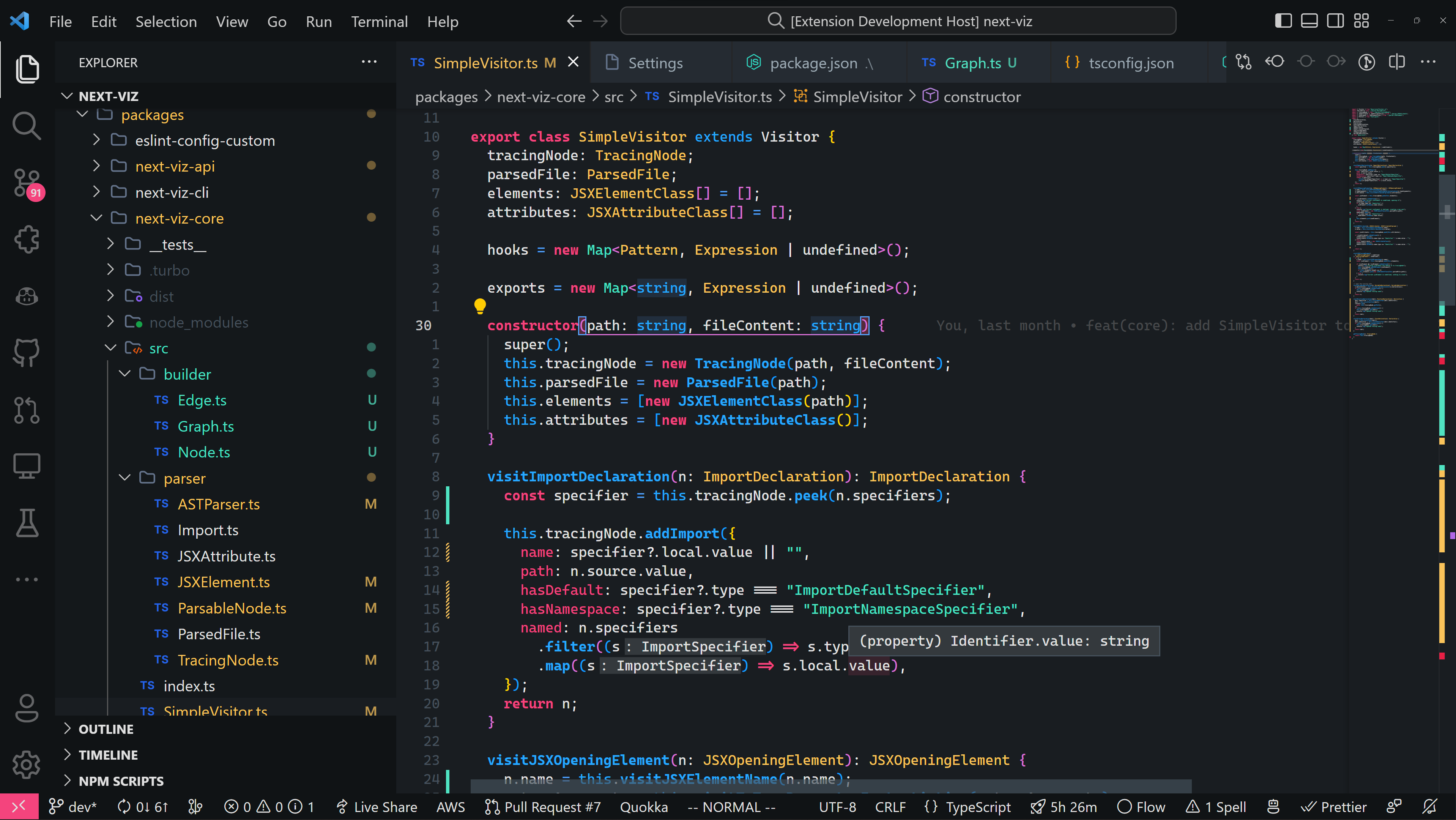Open the robot face activity bar view
This screenshot has height=820, width=1456.
[x=27, y=296]
